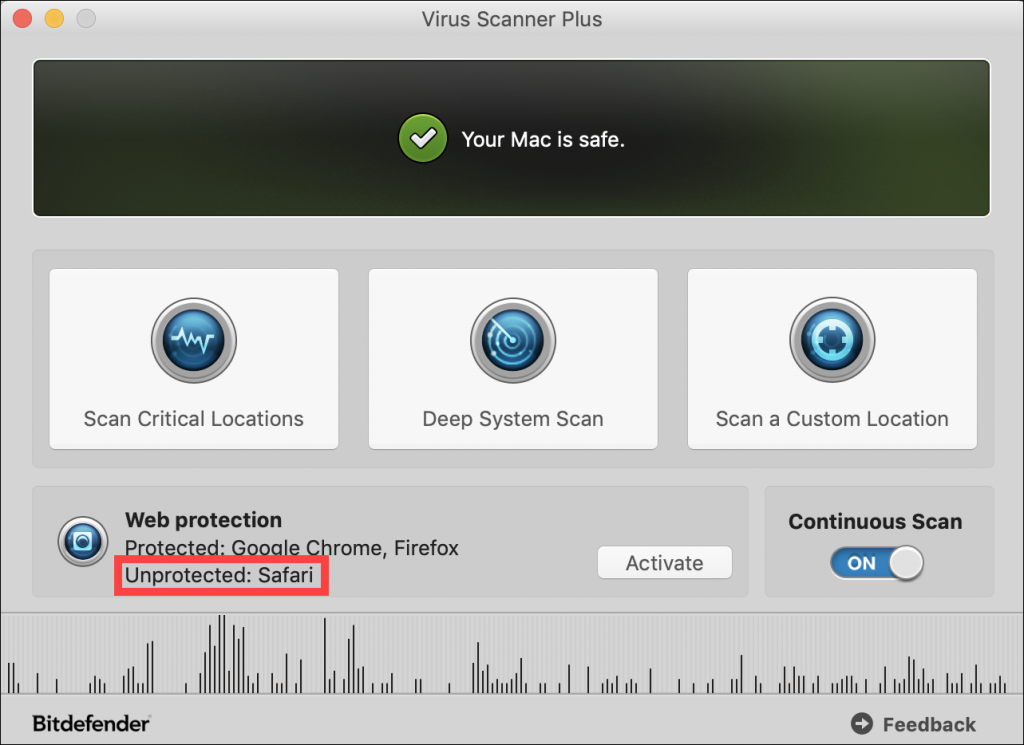Click the scan activity histogram graph
The height and width of the screenshot is (745, 1024).
[x=512, y=654]
